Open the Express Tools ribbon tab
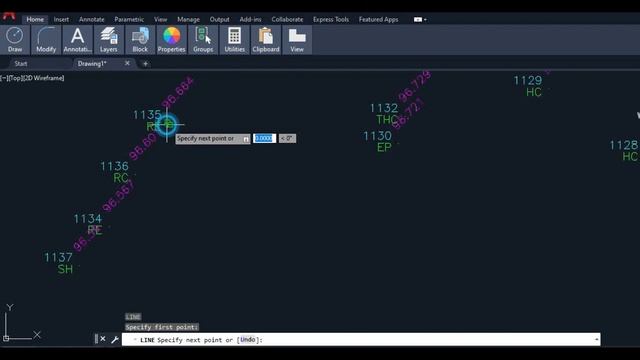This screenshot has height=360, width=640. click(331, 19)
